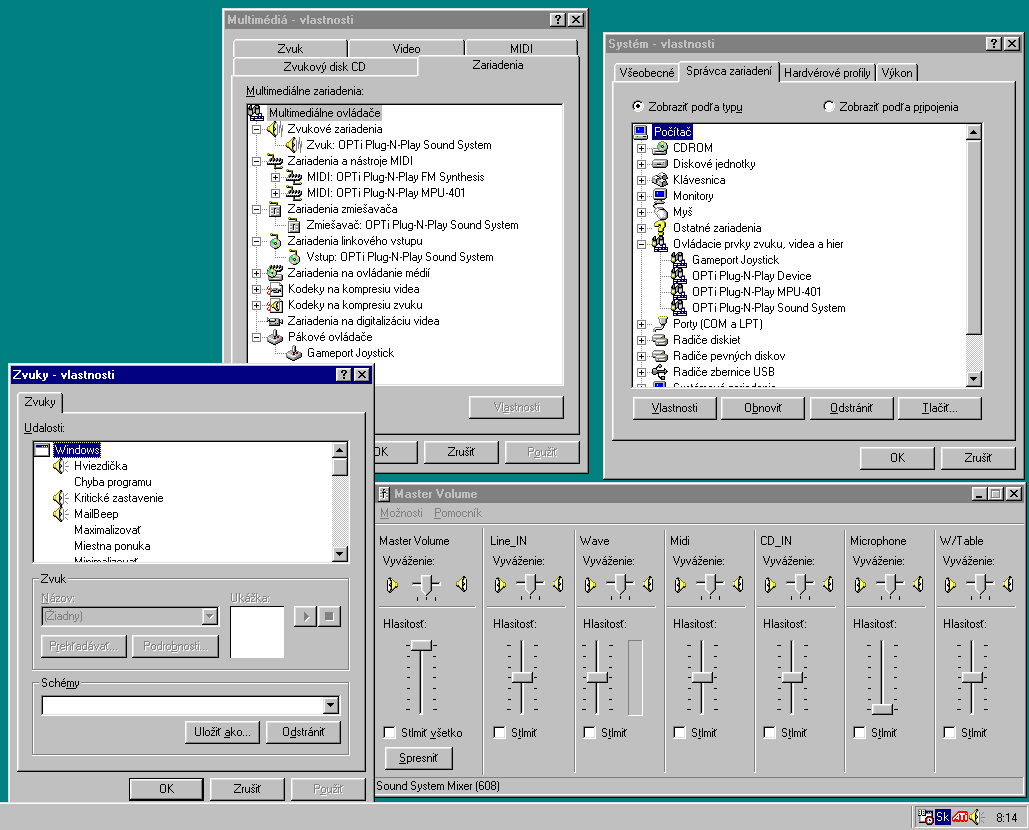Select Zobraziť podľa pripojenia radio button
This screenshot has width=1029, height=830.
pyautogui.click(x=829, y=107)
